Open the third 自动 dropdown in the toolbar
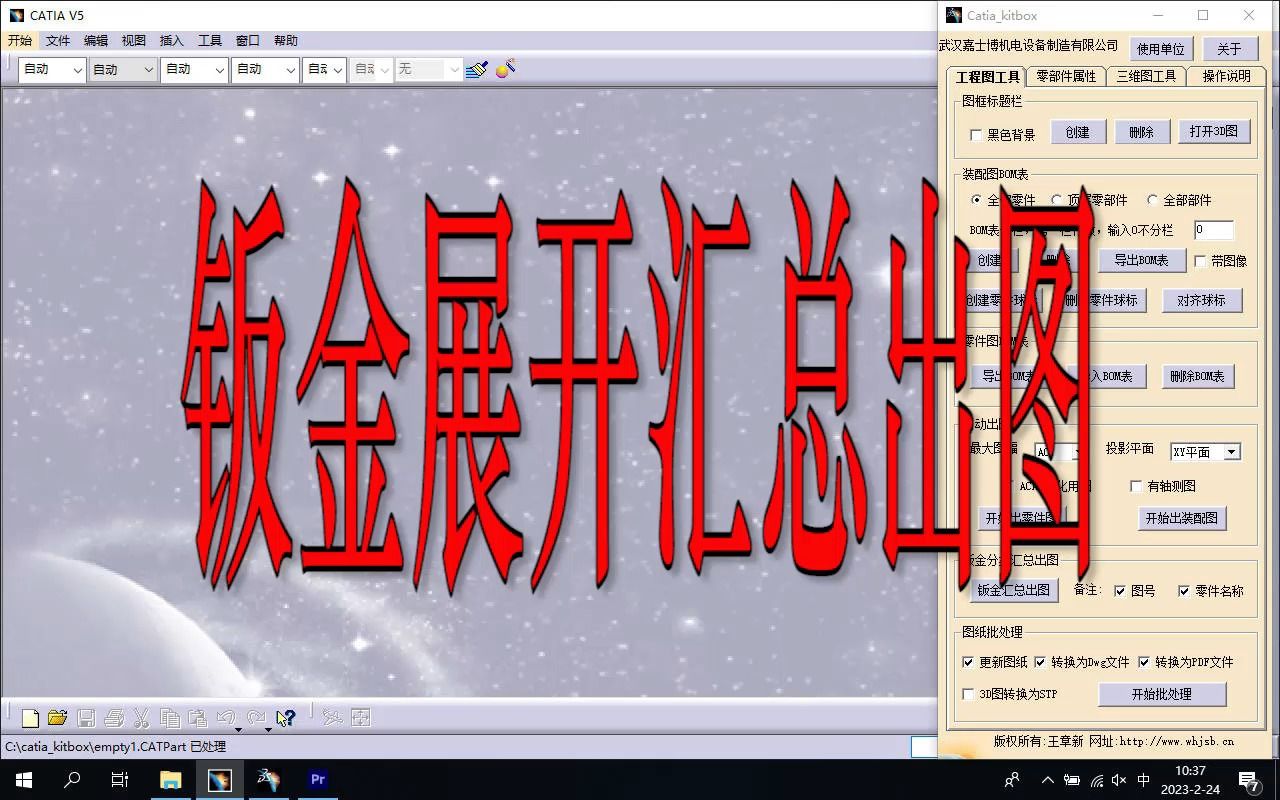The image size is (1280, 800). click(x=195, y=69)
